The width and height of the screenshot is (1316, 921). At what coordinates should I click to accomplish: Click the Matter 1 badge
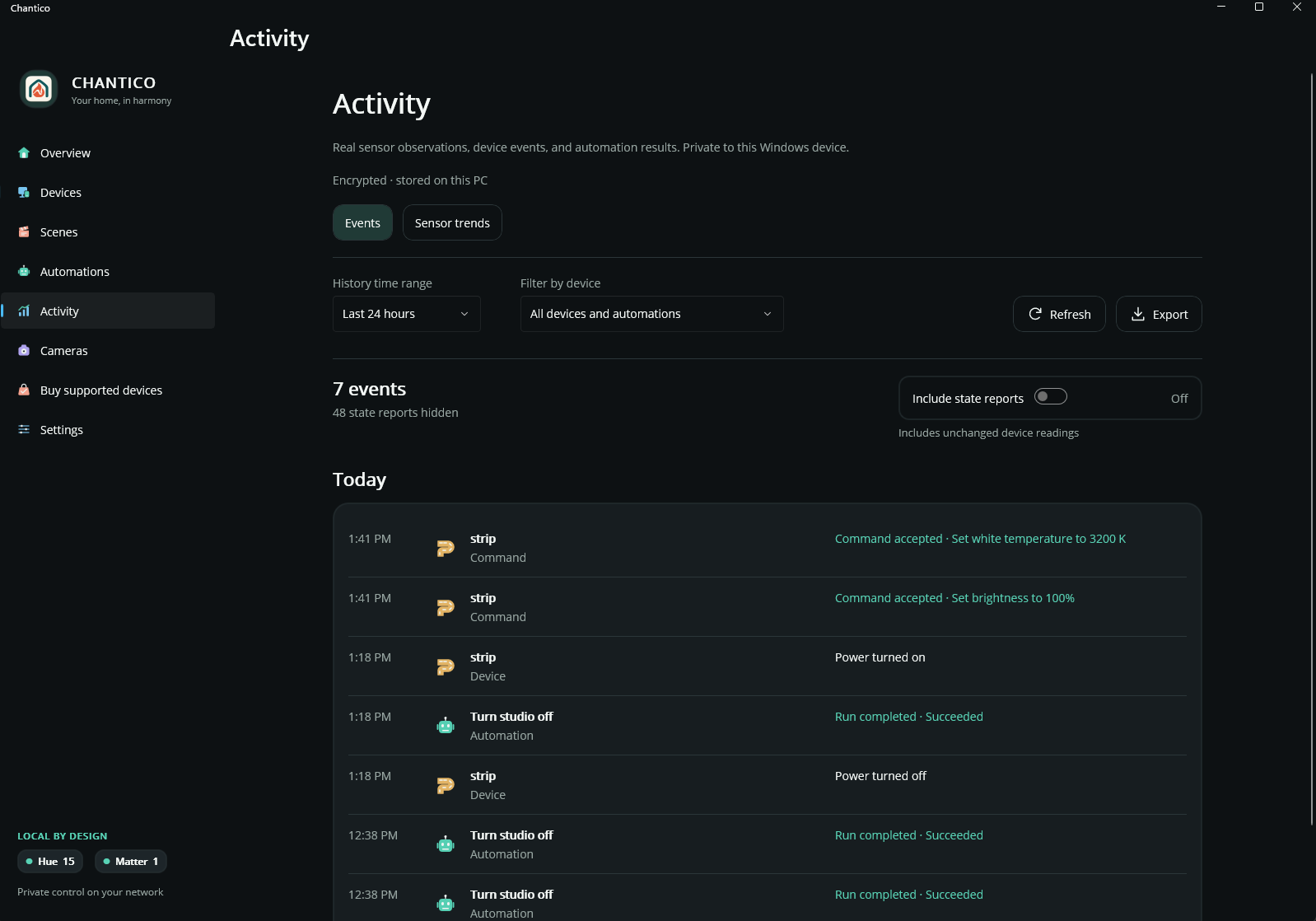[131, 862]
